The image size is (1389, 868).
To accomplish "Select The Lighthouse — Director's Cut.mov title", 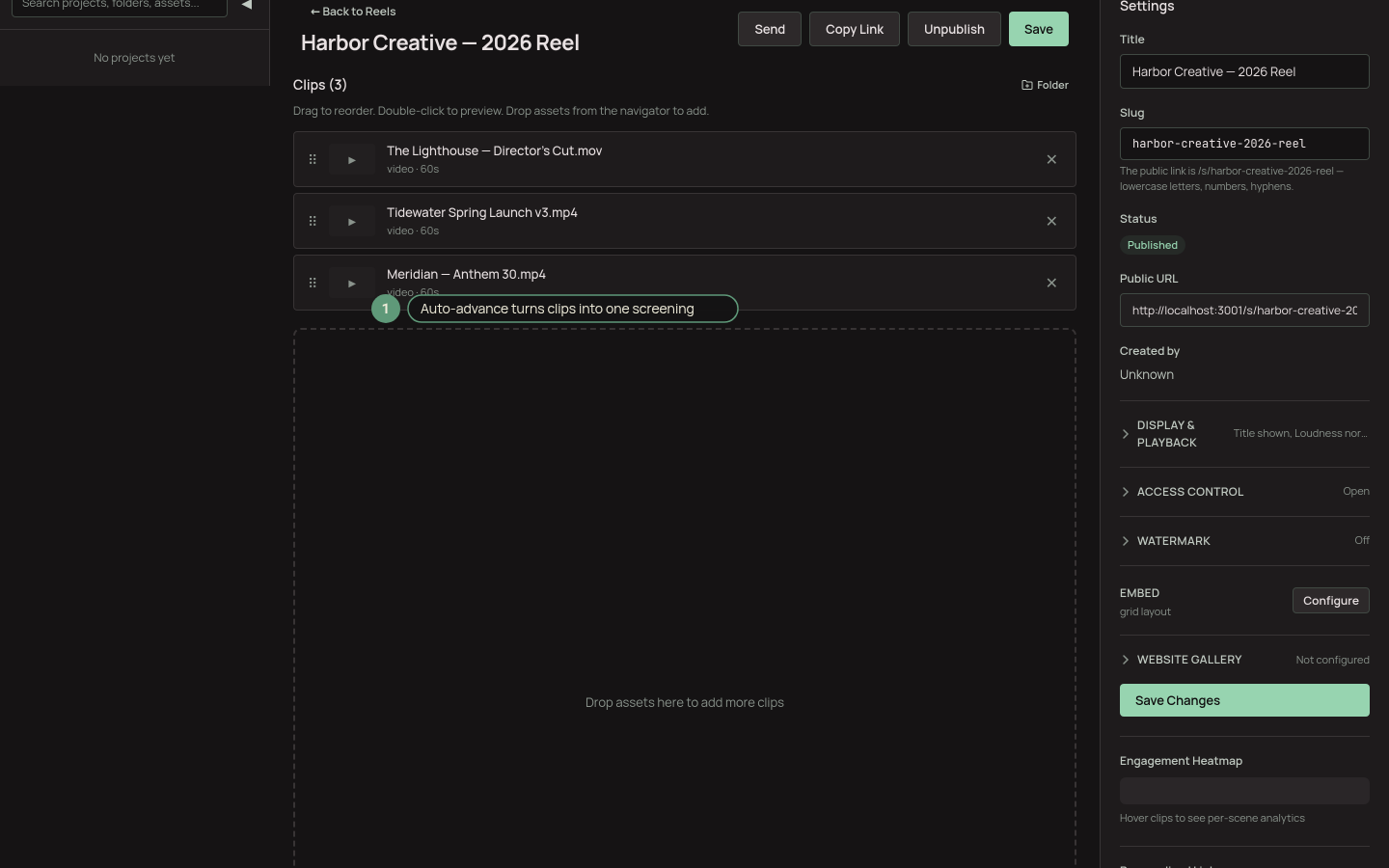I will pyautogui.click(x=494, y=150).
